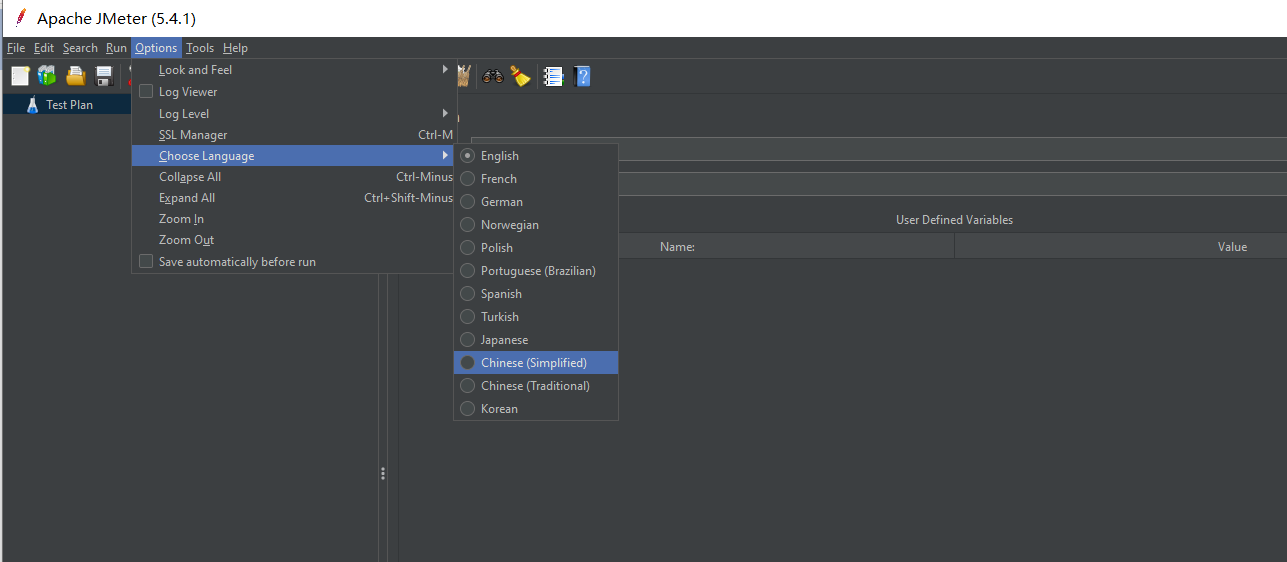Click the JMeter feather title icon
1287x562 pixels.
[20, 18]
